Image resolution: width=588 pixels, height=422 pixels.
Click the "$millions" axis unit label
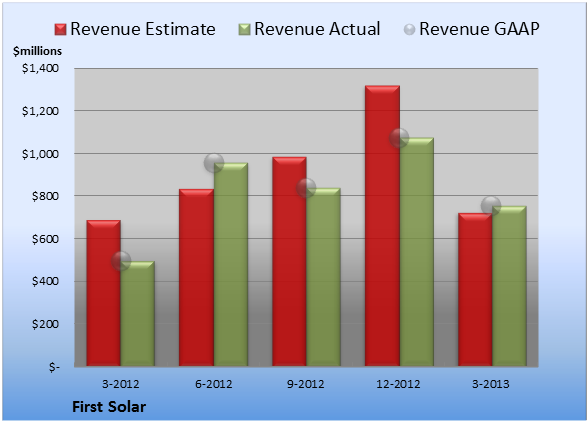tap(37, 51)
